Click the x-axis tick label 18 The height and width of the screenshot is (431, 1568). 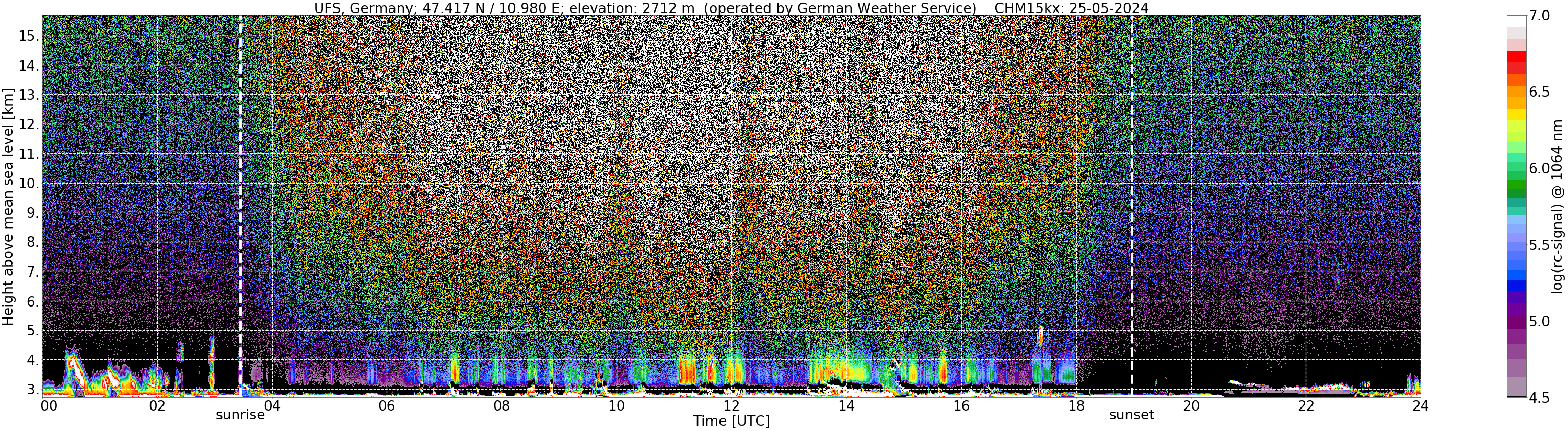point(1076,405)
